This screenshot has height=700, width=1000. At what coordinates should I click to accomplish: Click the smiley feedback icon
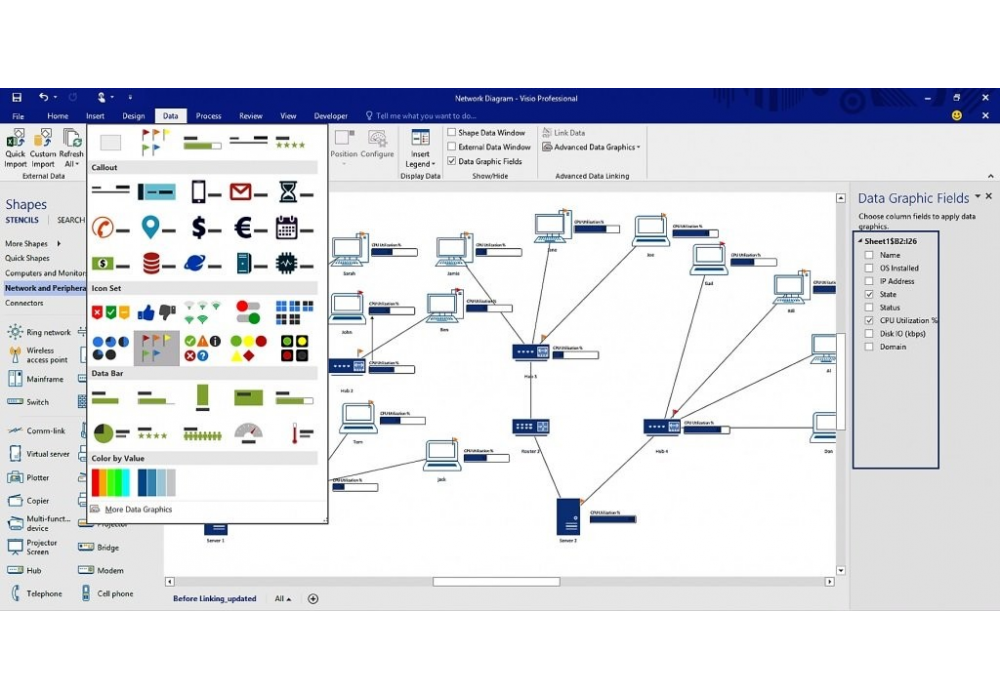pos(957,115)
